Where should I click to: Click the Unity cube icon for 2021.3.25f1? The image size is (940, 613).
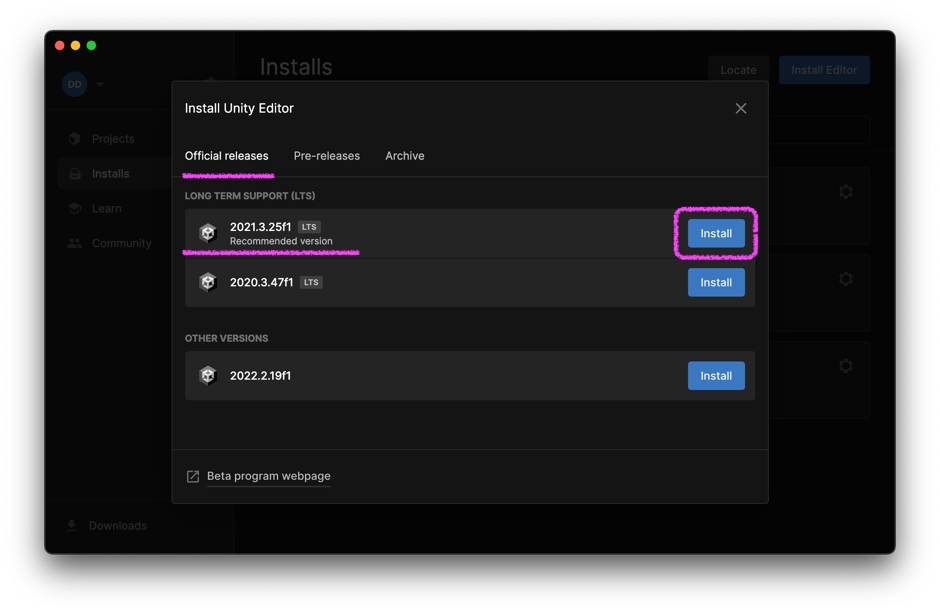pyautogui.click(x=207, y=233)
